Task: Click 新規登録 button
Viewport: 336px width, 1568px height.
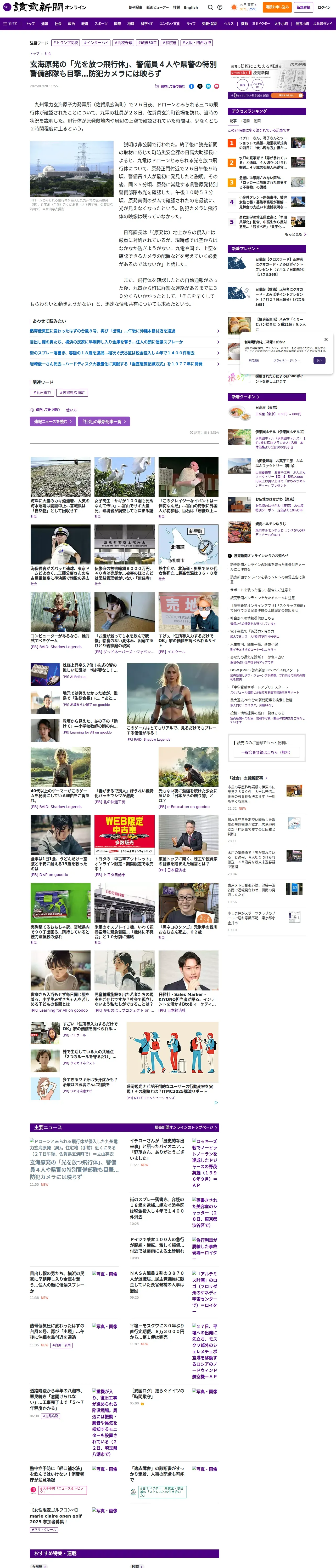Action: tap(303, 7)
